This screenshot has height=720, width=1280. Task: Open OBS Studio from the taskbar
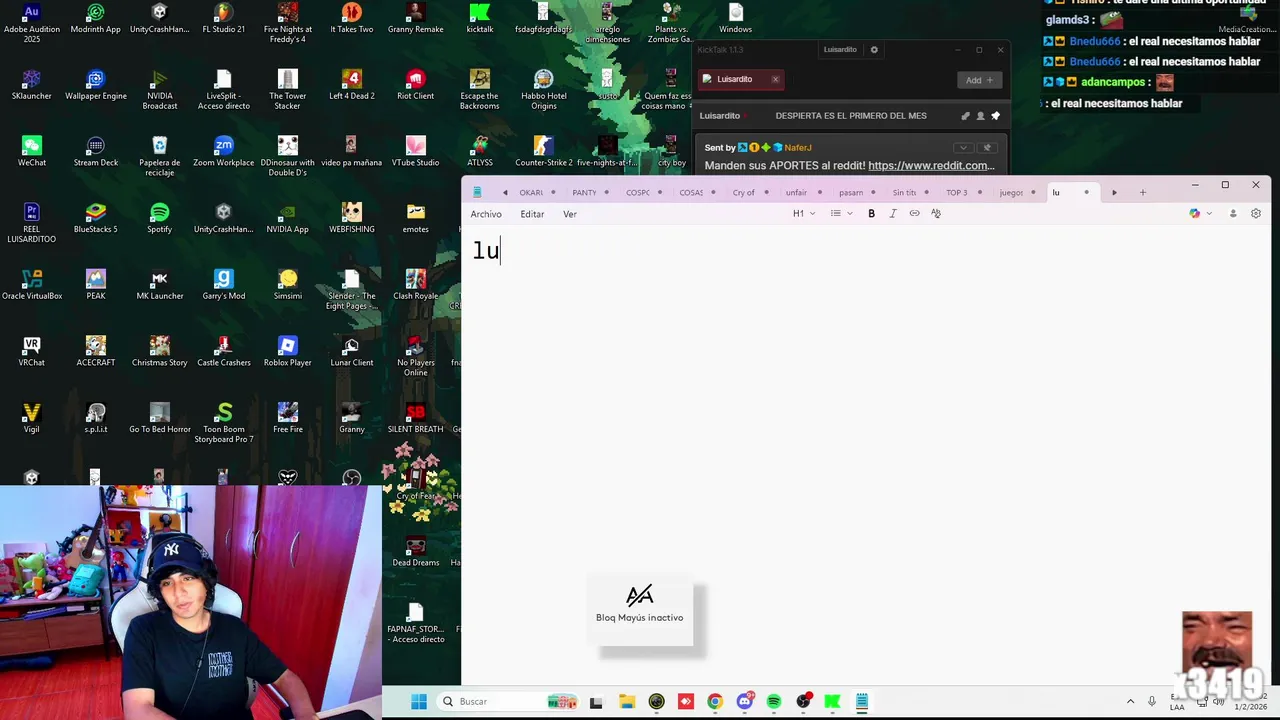coord(803,702)
